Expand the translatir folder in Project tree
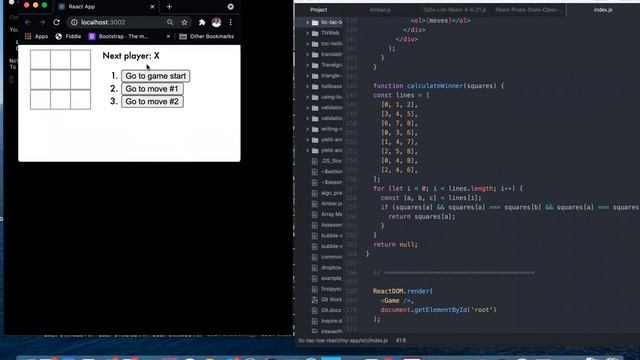Image resolution: width=640 pixels, height=360 pixels. click(x=307, y=54)
